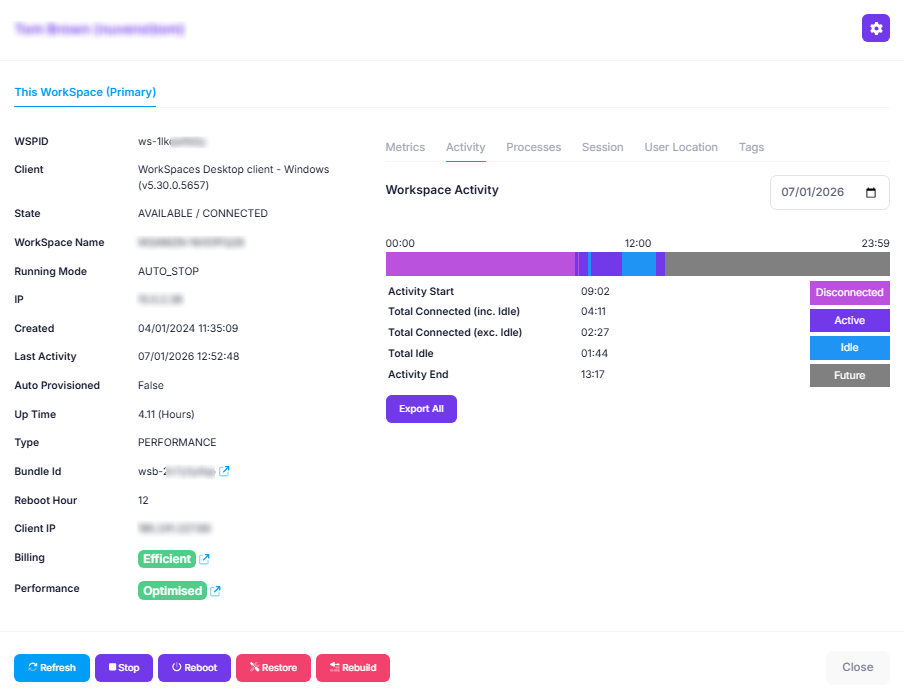The width and height of the screenshot is (904, 700).
Task: Open the Performance external link icon
Action: 215,591
